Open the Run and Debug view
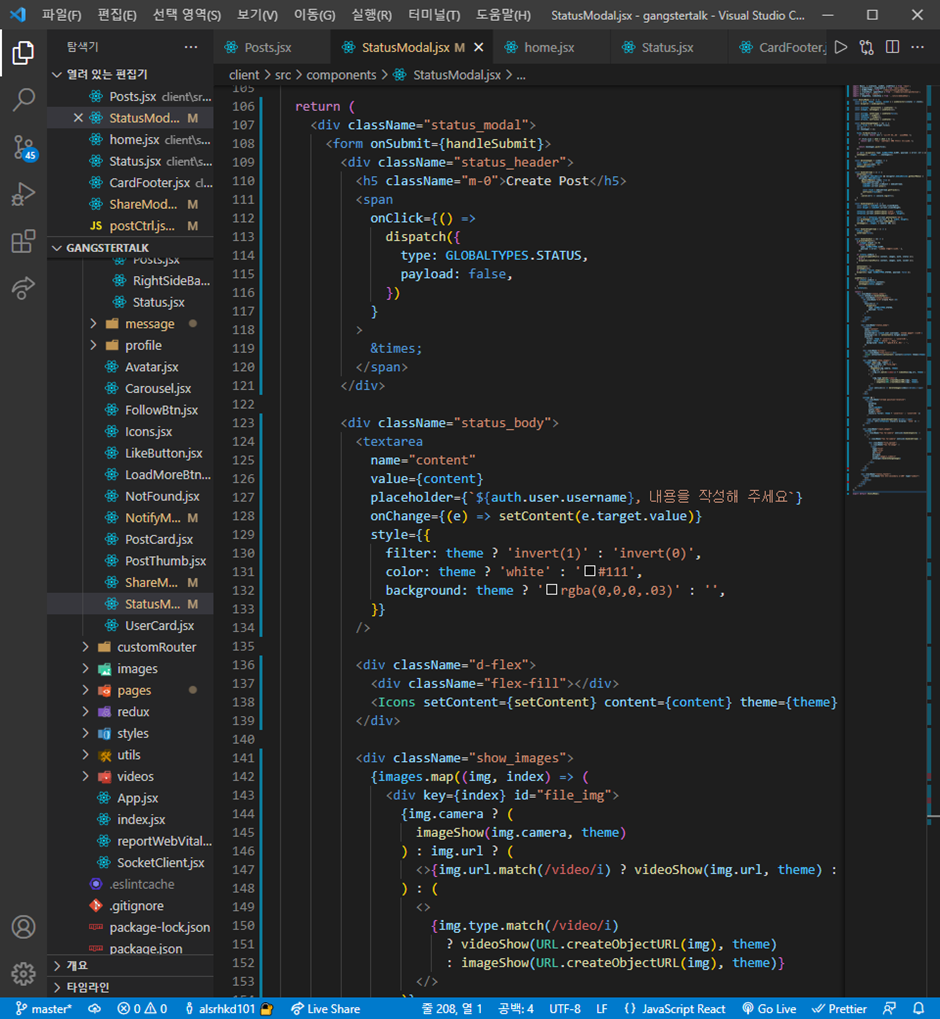 click(x=24, y=195)
